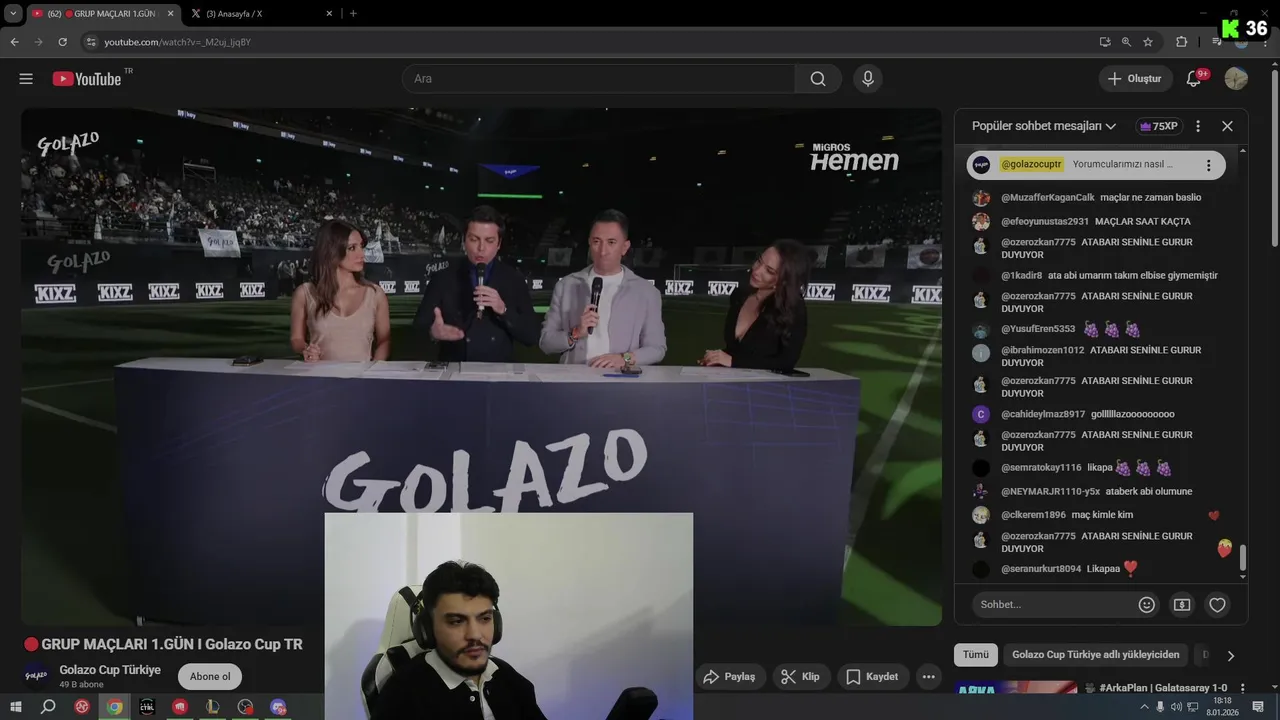The height and width of the screenshot is (720, 1280).
Task: Open Chrome three-dot main menu
Action: pos(1265,42)
